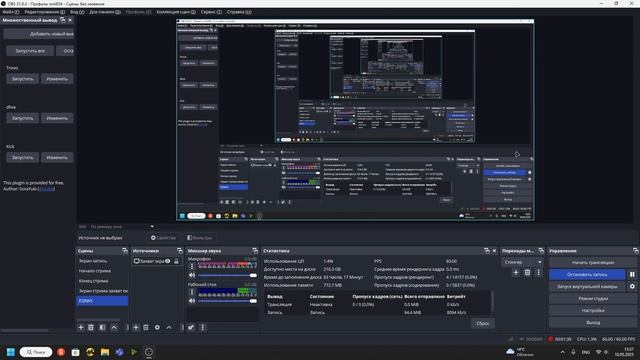Mute the Микрофон audio channel

[x=192, y=276]
